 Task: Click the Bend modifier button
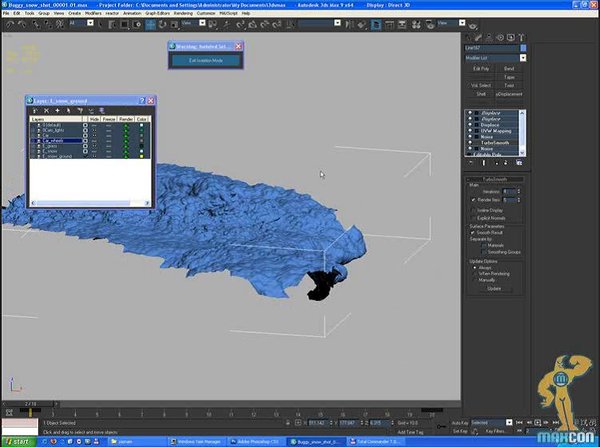(x=509, y=69)
